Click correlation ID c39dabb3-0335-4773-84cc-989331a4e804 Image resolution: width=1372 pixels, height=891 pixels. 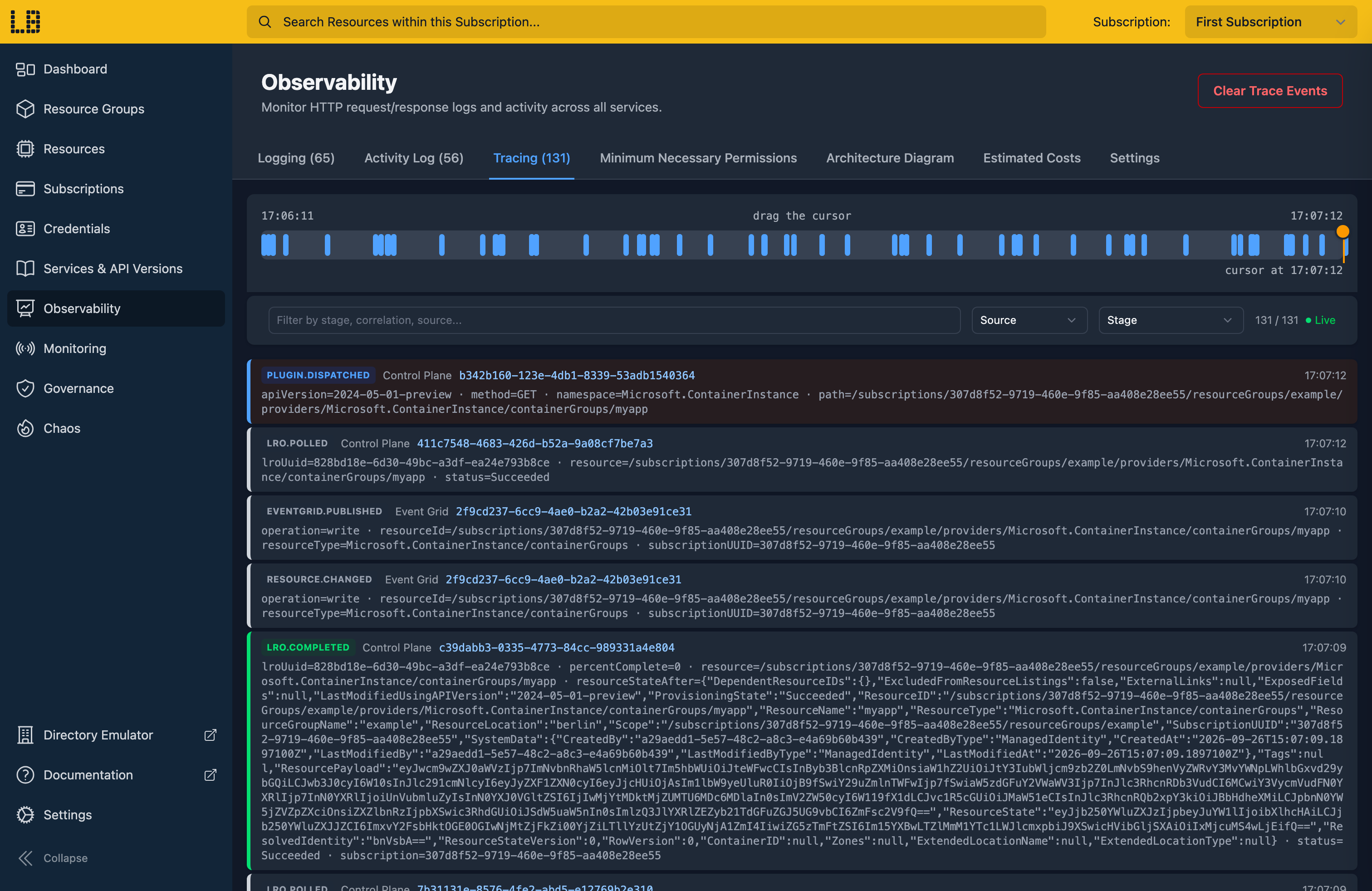coord(557,647)
